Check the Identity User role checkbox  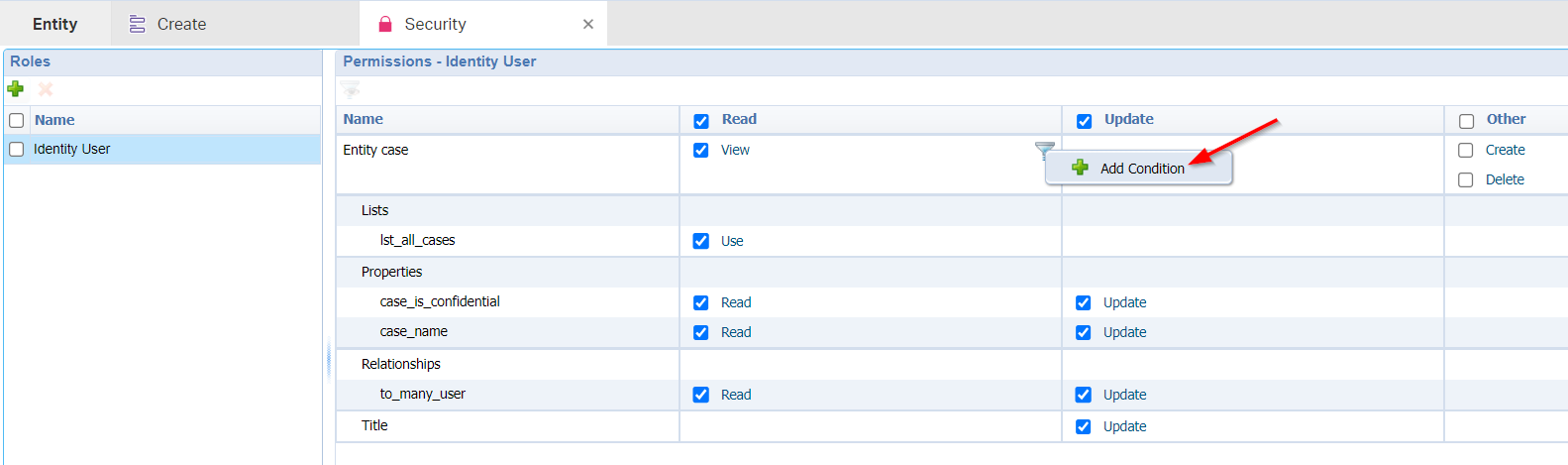17,150
